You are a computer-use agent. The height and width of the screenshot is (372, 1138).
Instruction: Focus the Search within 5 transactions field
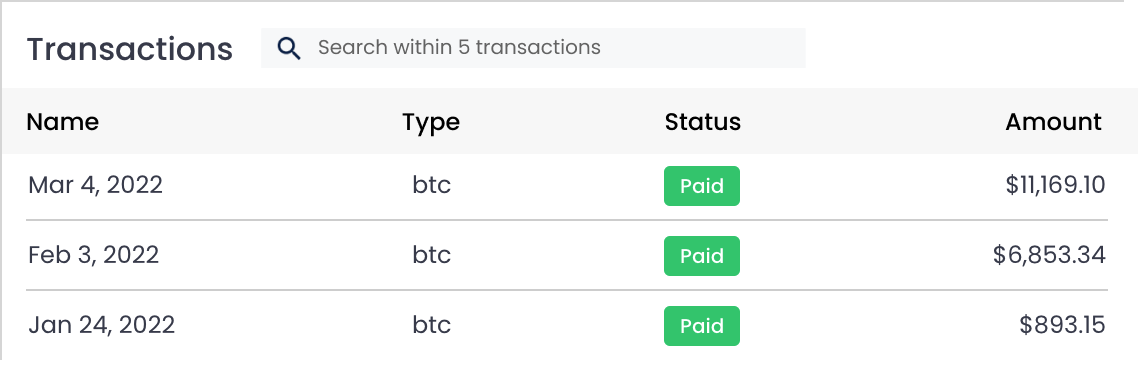(x=533, y=48)
